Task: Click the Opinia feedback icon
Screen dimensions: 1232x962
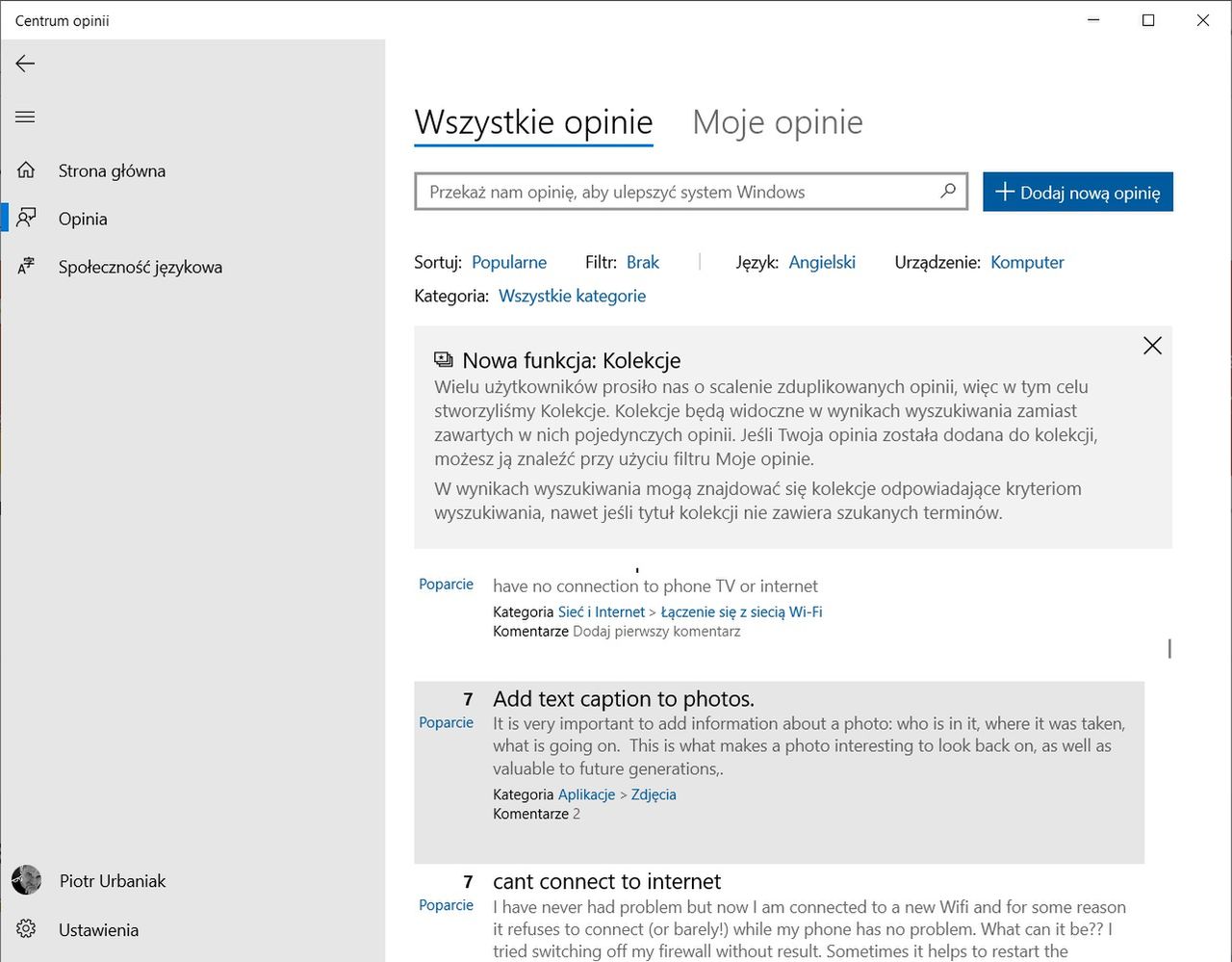Action: (26, 219)
